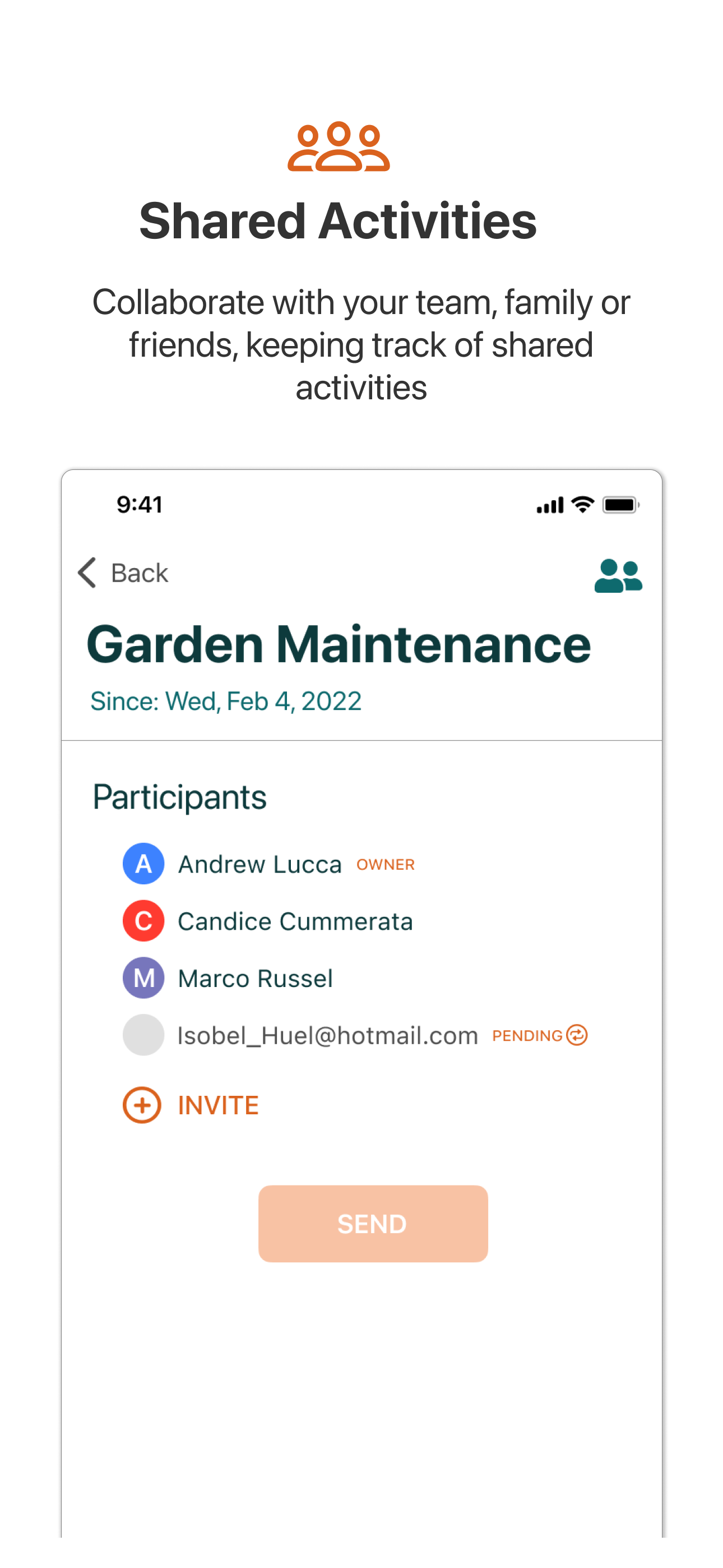The image size is (723, 1568).
Task: Tap the plus circle invite icon
Action: pos(142,1105)
